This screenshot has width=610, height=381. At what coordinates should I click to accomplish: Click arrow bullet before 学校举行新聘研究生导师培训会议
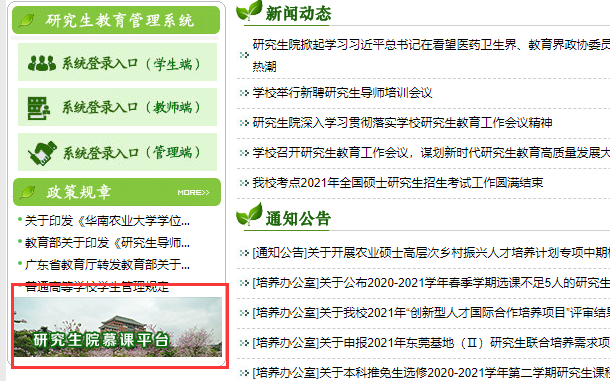tap(244, 93)
